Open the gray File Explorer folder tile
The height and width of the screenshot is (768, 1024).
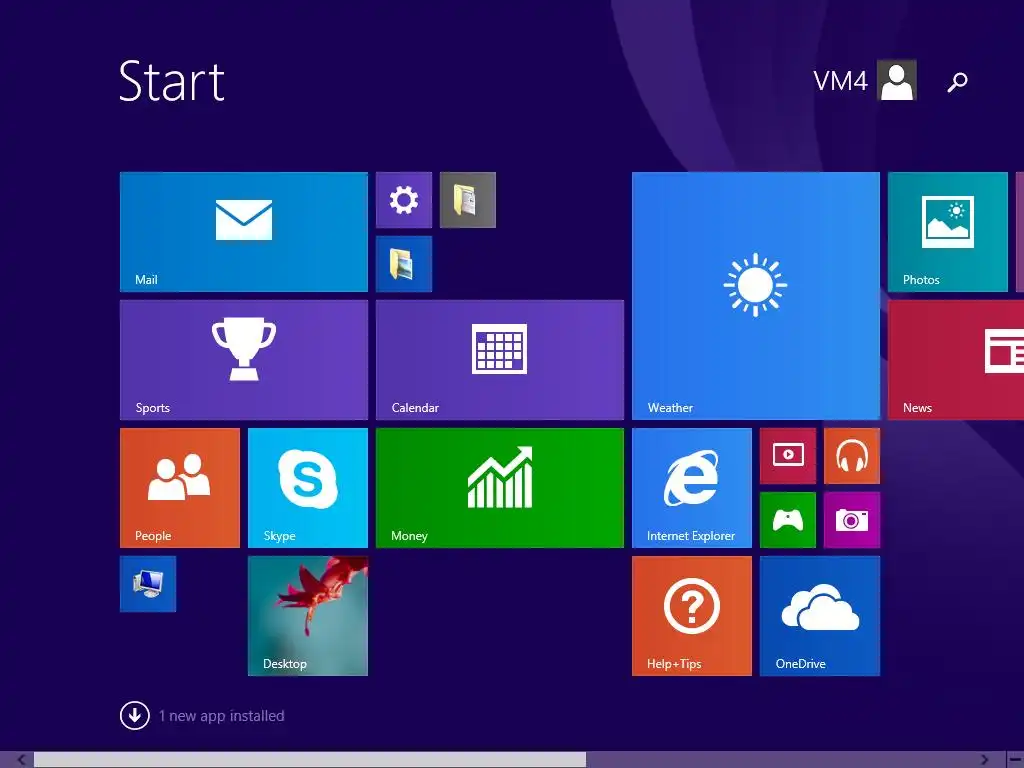pos(468,200)
